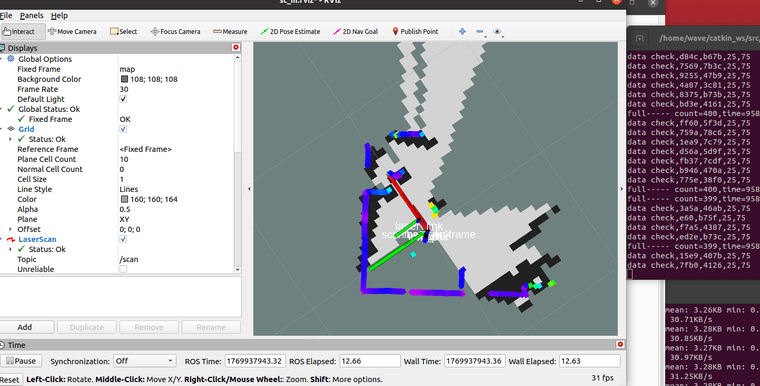Select the Normal Cell Count row

pos(117,169)
